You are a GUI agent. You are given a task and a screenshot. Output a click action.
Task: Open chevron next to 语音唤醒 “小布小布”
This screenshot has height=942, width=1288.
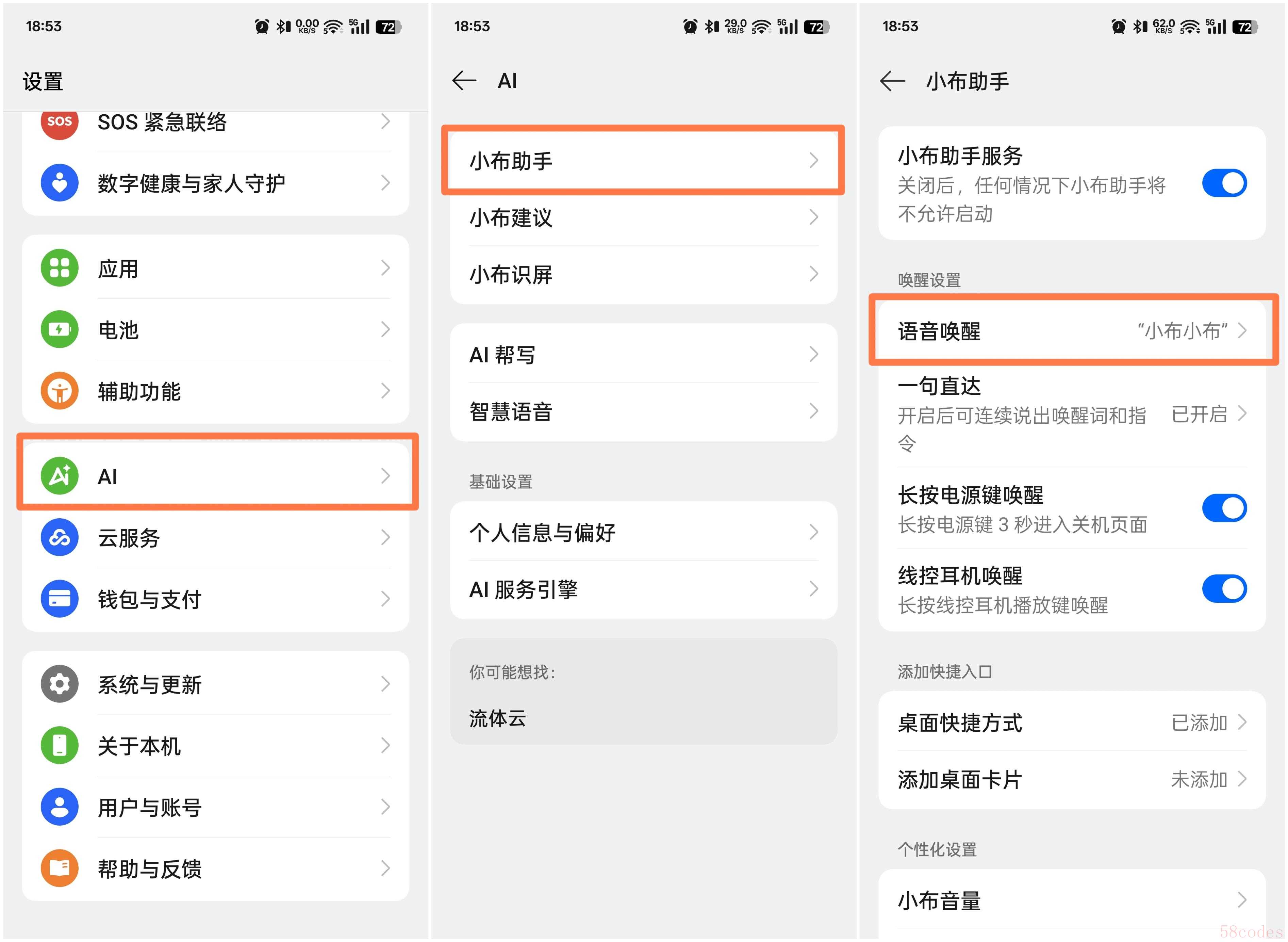tap(1242, 331)
